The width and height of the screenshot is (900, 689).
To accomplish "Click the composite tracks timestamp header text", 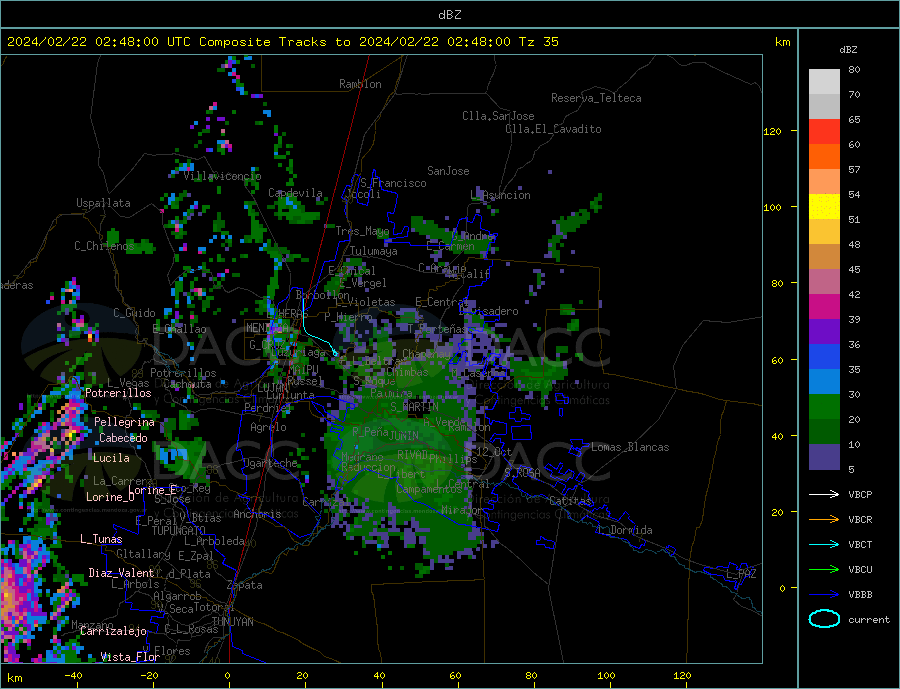I will point(283,42).
